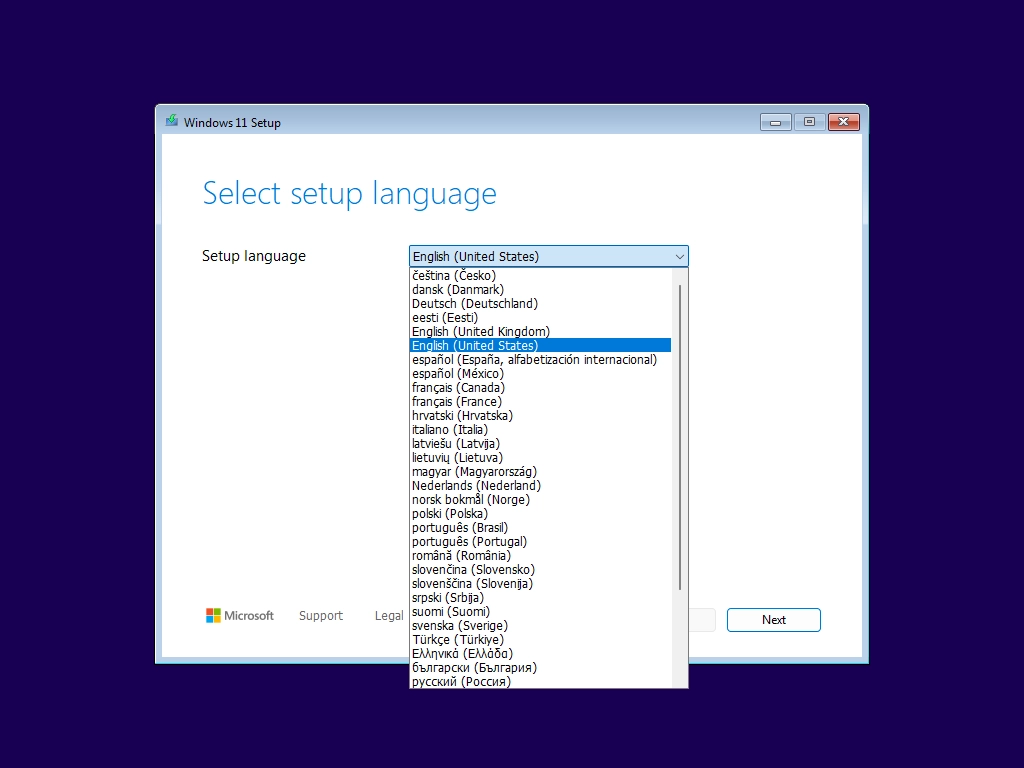Select suomi (Suomi) in the list
The image size is (1024, 768).
click(540, 612)
